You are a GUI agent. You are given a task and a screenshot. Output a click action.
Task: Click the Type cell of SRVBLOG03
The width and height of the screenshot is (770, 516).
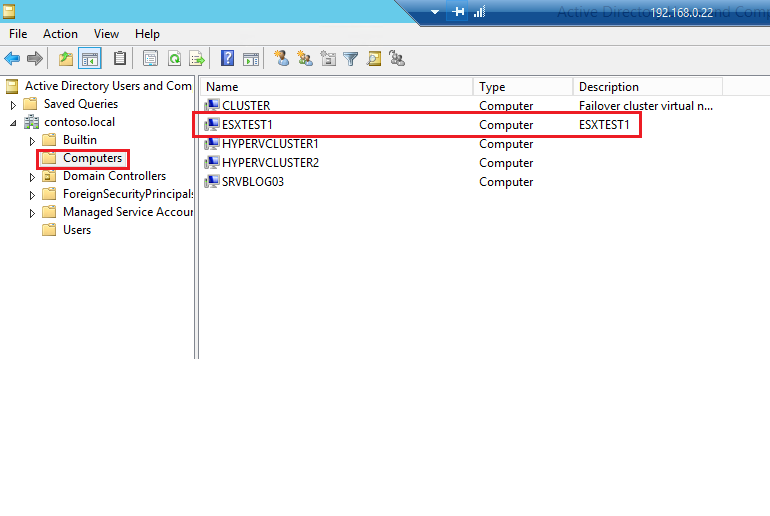506,182
